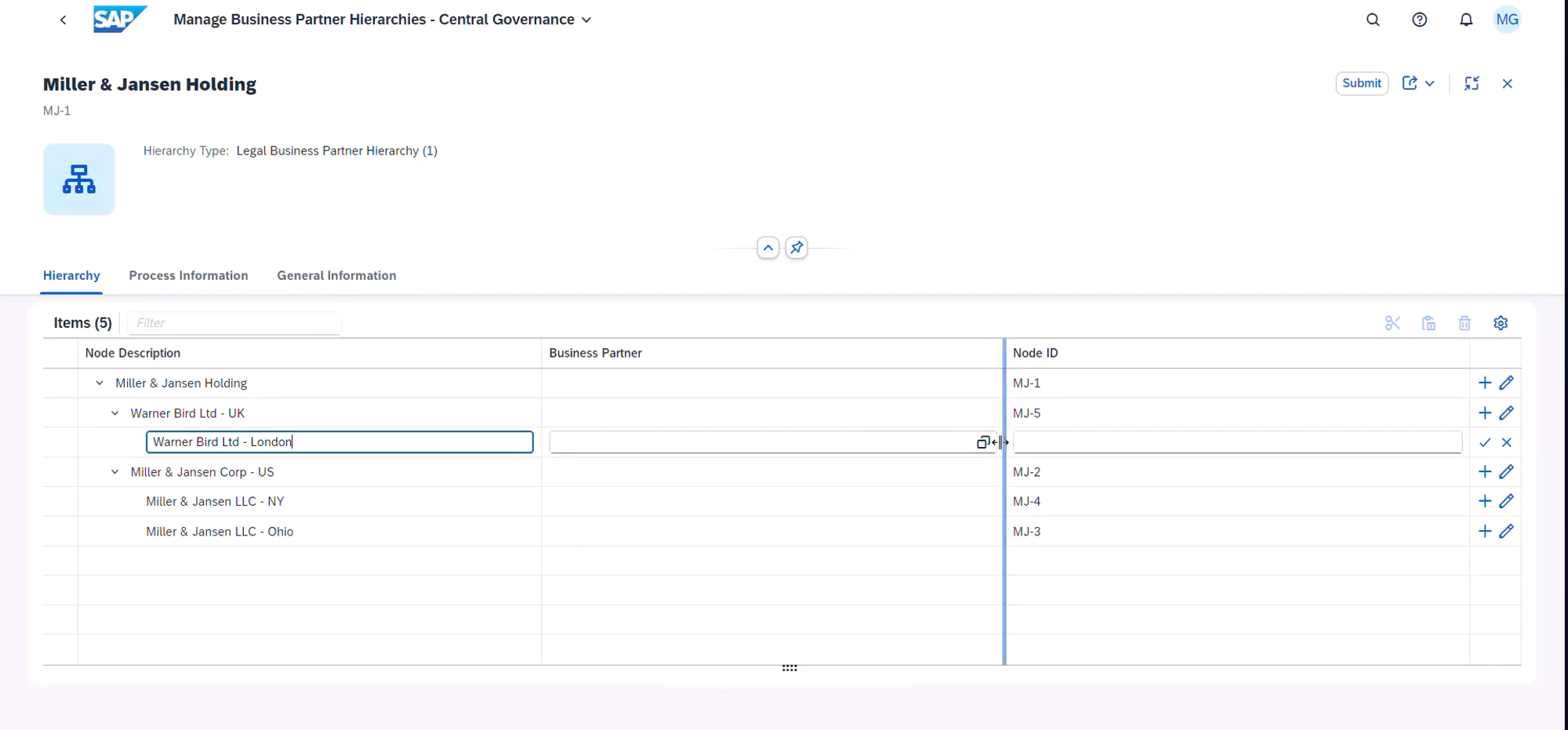This screenshot has width=1568, height=730.
Task: Switch to the General Information tab
Action: pyautogui.click(x=336, y=275)
